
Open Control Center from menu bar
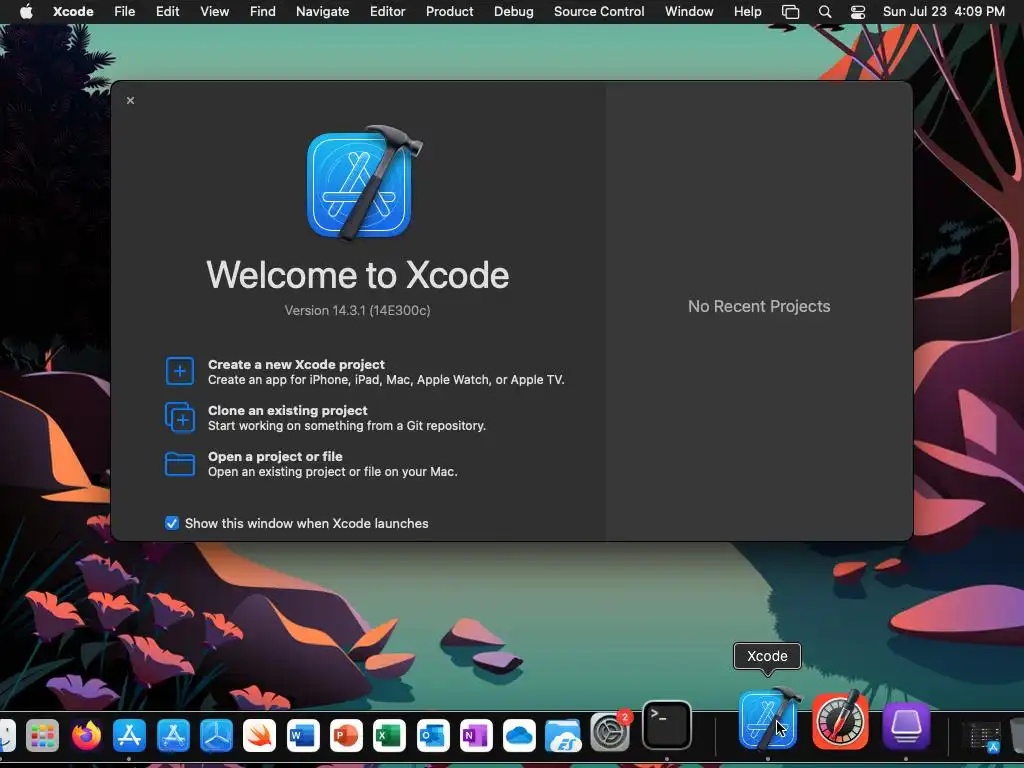pyautogui.click(x=857, y=12)
